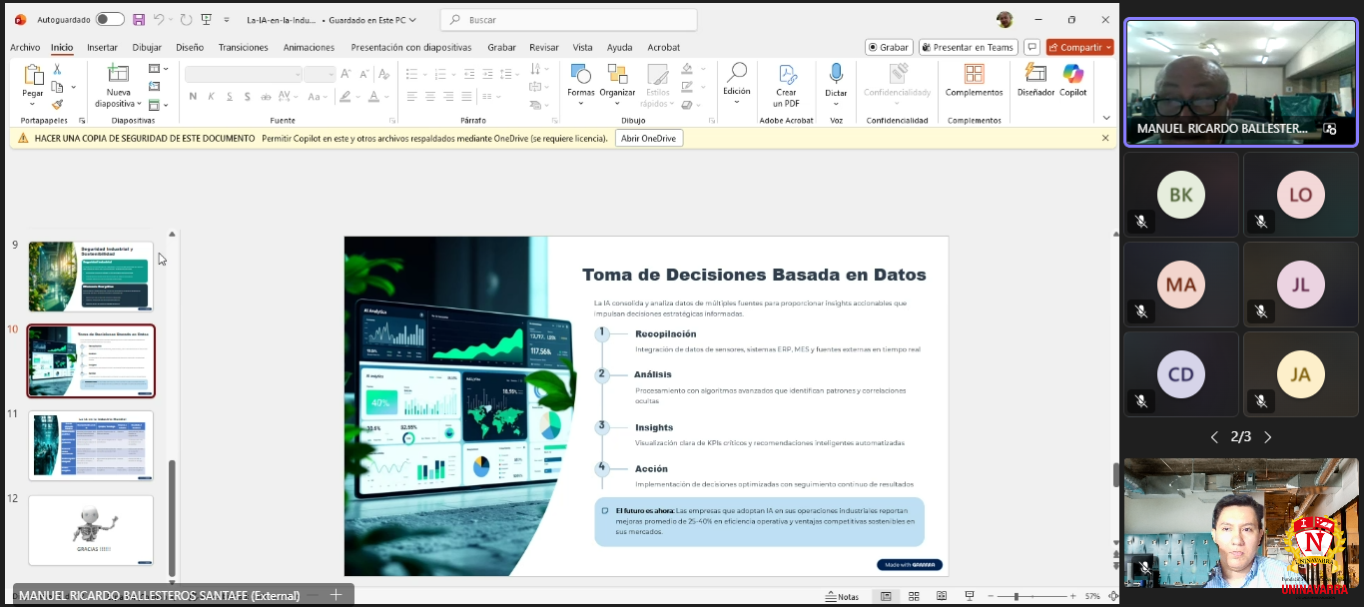
Task: Switch to slide sorter view in status bar
Action: (x=914, y=596)
